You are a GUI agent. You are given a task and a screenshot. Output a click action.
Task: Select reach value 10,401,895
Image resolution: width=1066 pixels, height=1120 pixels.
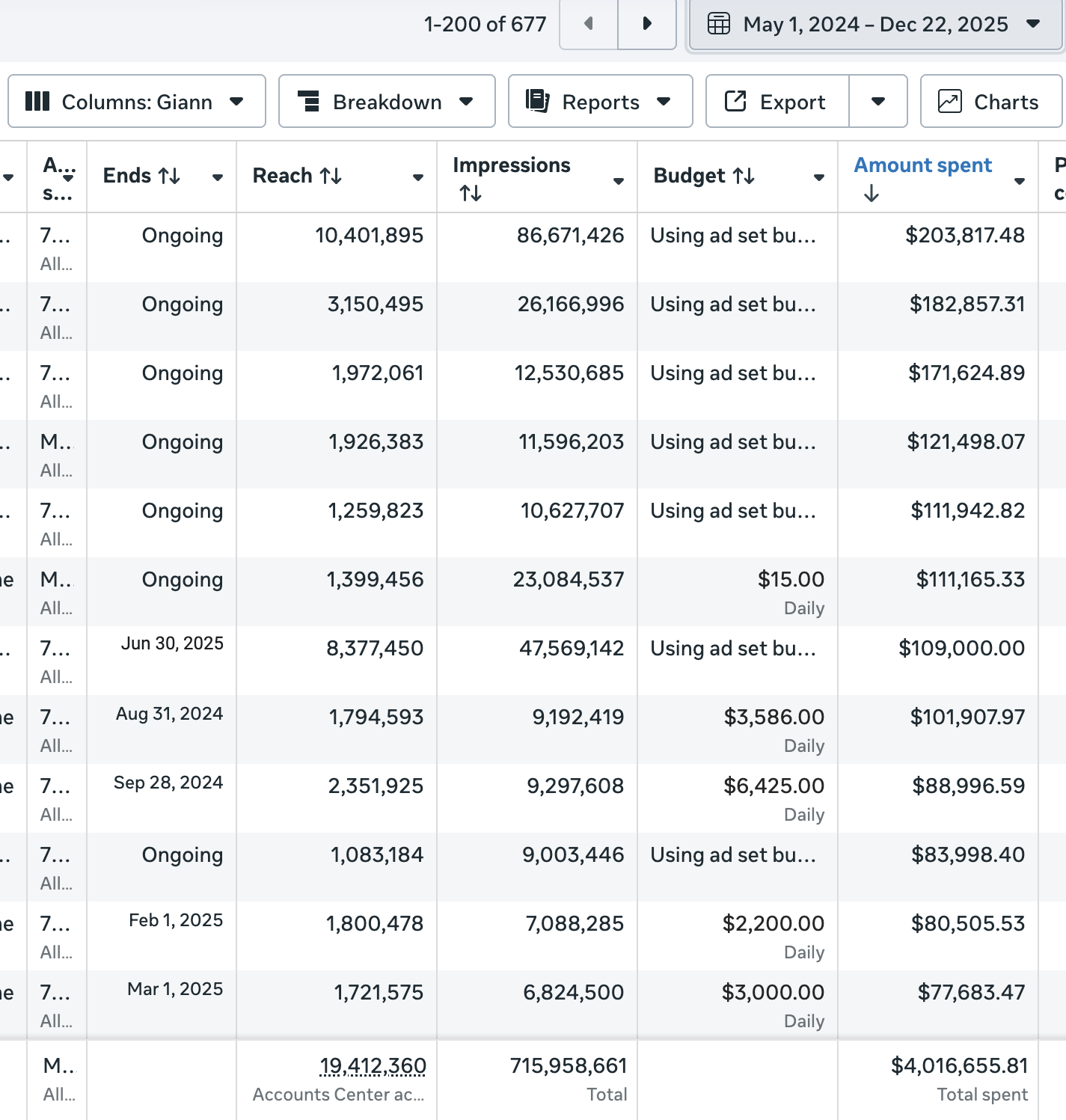[x=369, y=236]
